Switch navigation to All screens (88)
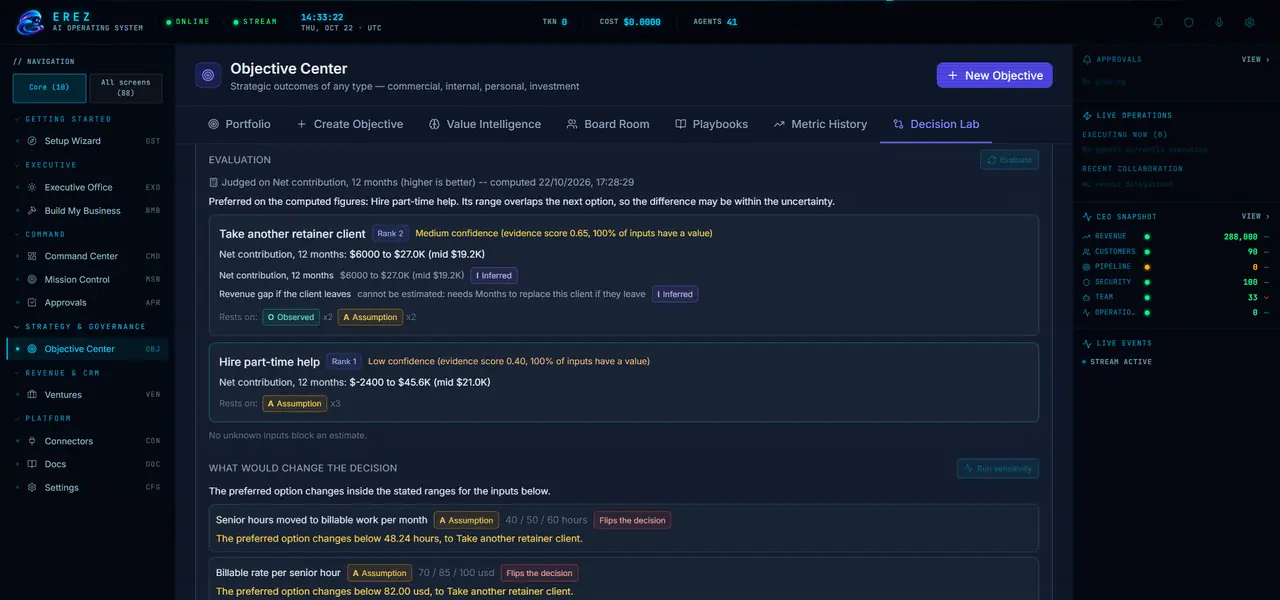 pos(126,88)
